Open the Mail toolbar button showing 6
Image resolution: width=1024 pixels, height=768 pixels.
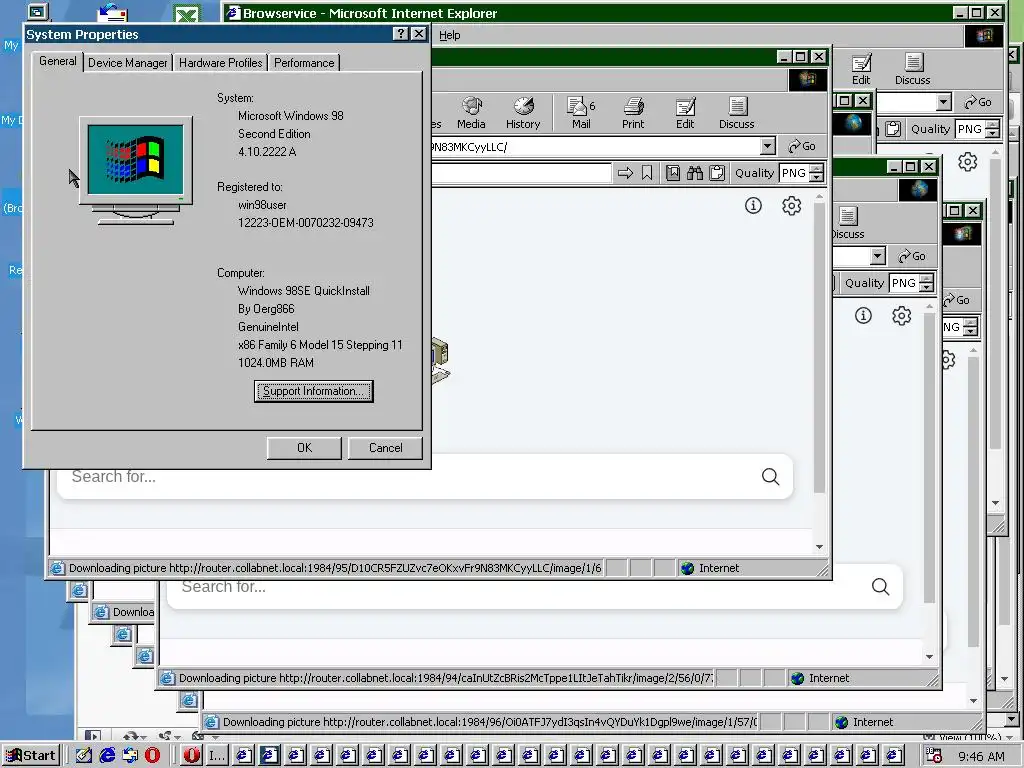pyautogui.click(x=581, y=113)
